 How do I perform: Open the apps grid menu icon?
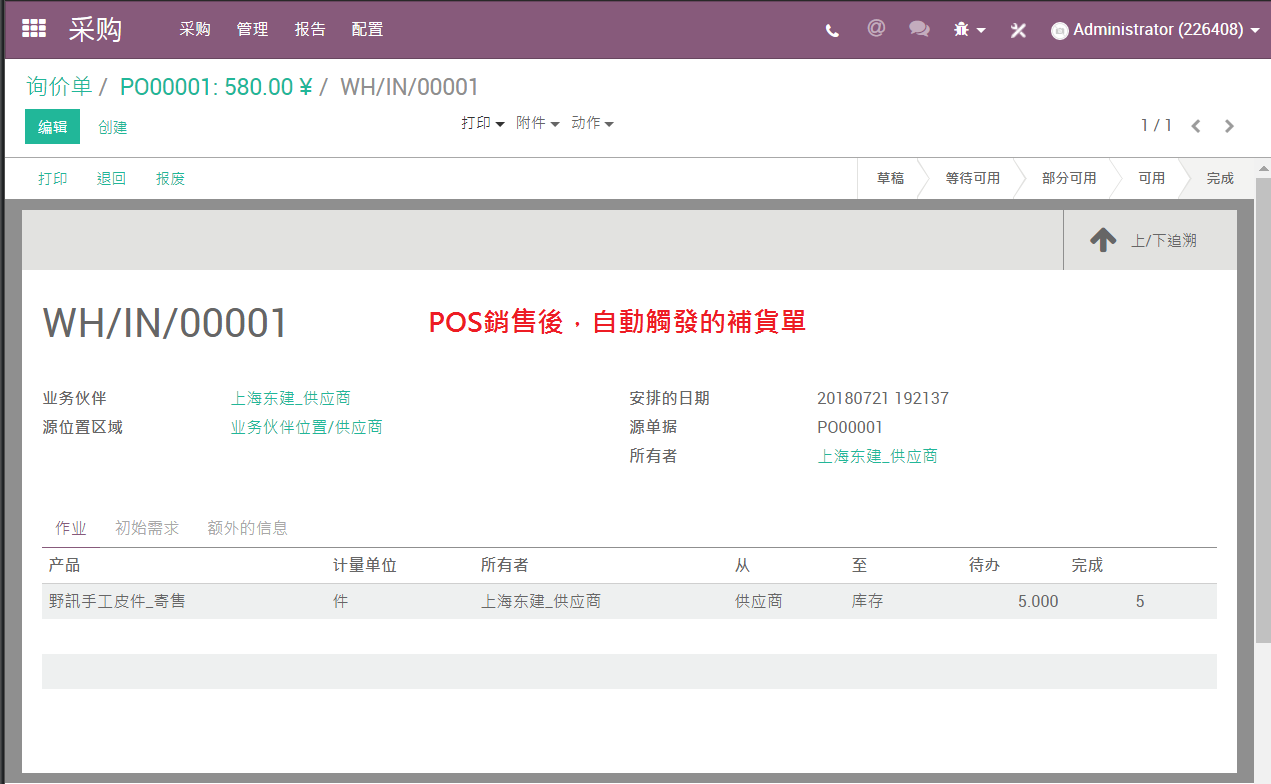click(34, 29)
